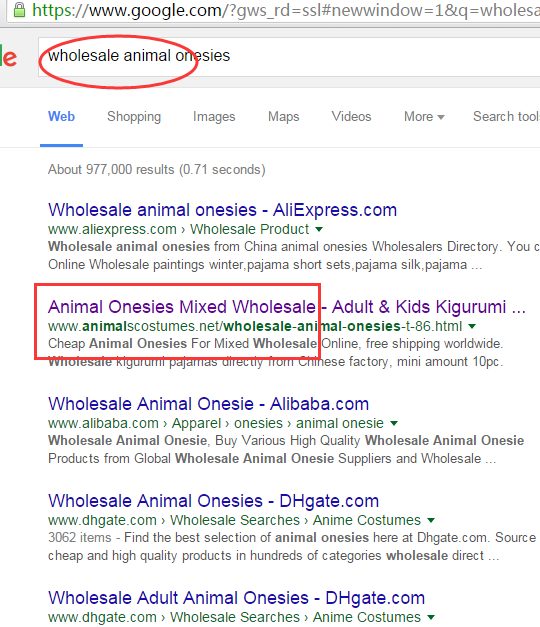Viewport: 540px width, 627px height.
Task: Visit the Wholesale Animal Onesie Alibaba.com result
Action: point(208,404)
